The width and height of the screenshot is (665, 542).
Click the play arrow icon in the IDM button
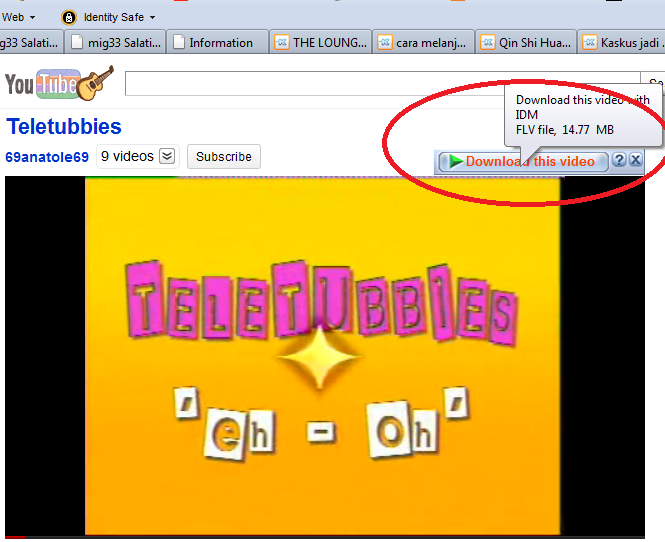click(455, 162)
